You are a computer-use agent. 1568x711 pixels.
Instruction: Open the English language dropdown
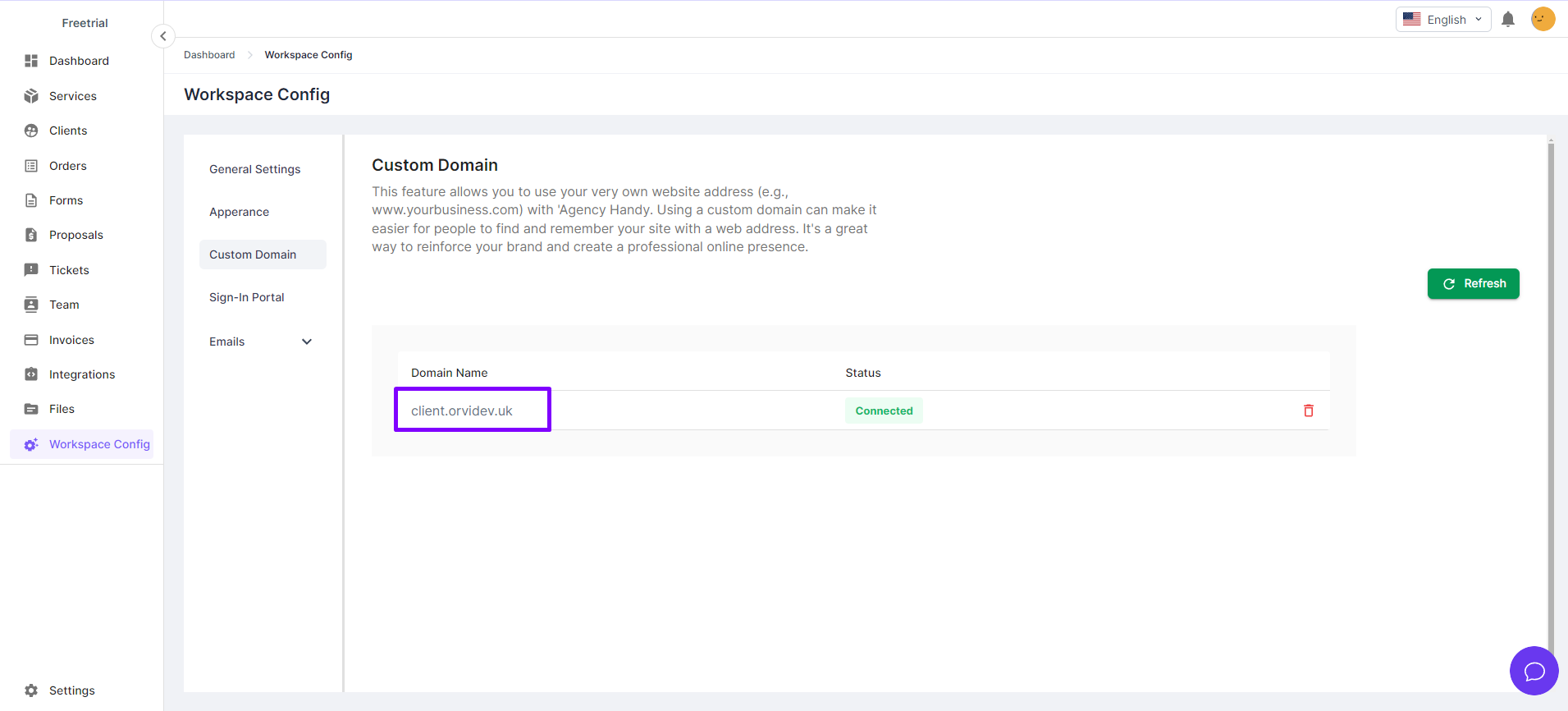1442,20
